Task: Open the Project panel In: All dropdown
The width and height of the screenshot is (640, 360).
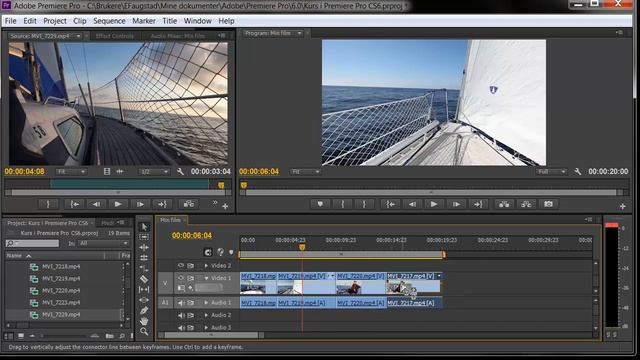Action: [x=104, y=243]
